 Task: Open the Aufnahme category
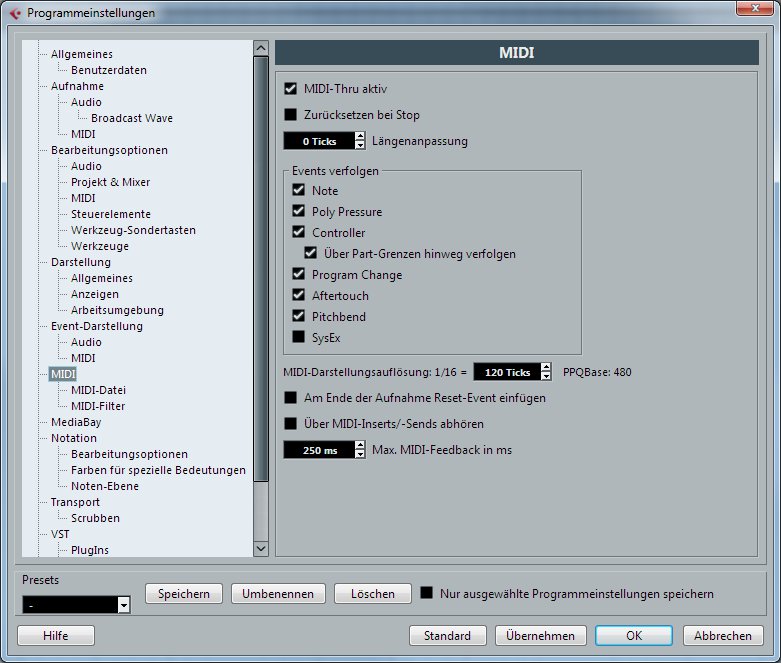pos(77,86)
